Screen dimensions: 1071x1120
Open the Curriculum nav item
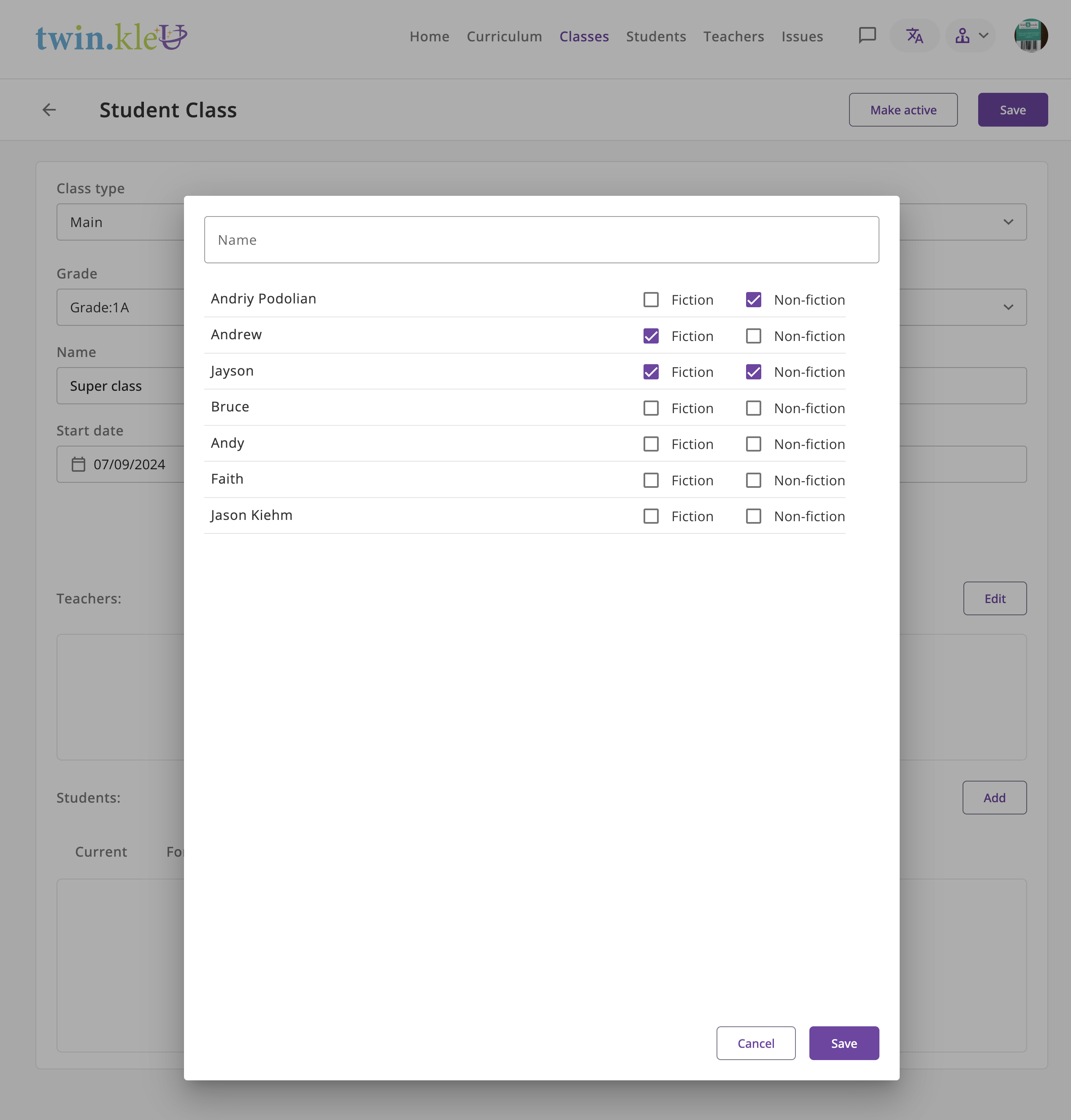(x=503, y=37)
